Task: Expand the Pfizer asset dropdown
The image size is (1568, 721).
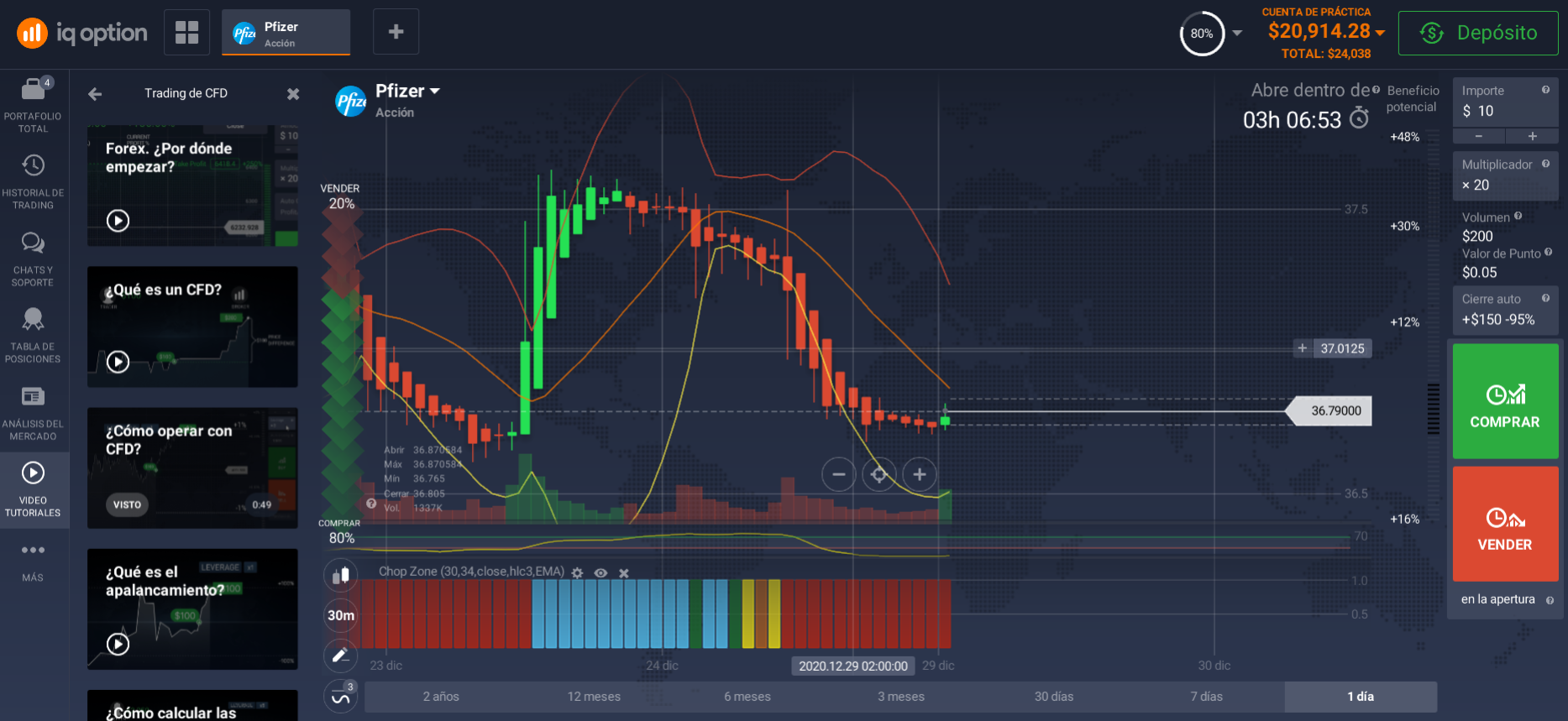Action: [x=435, y=91]
